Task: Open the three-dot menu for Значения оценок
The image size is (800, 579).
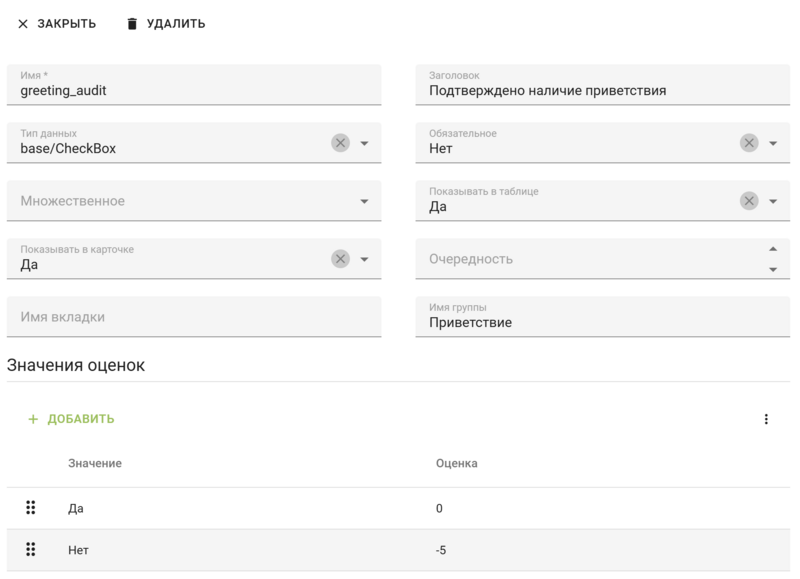Action: [x=766, y=419]
